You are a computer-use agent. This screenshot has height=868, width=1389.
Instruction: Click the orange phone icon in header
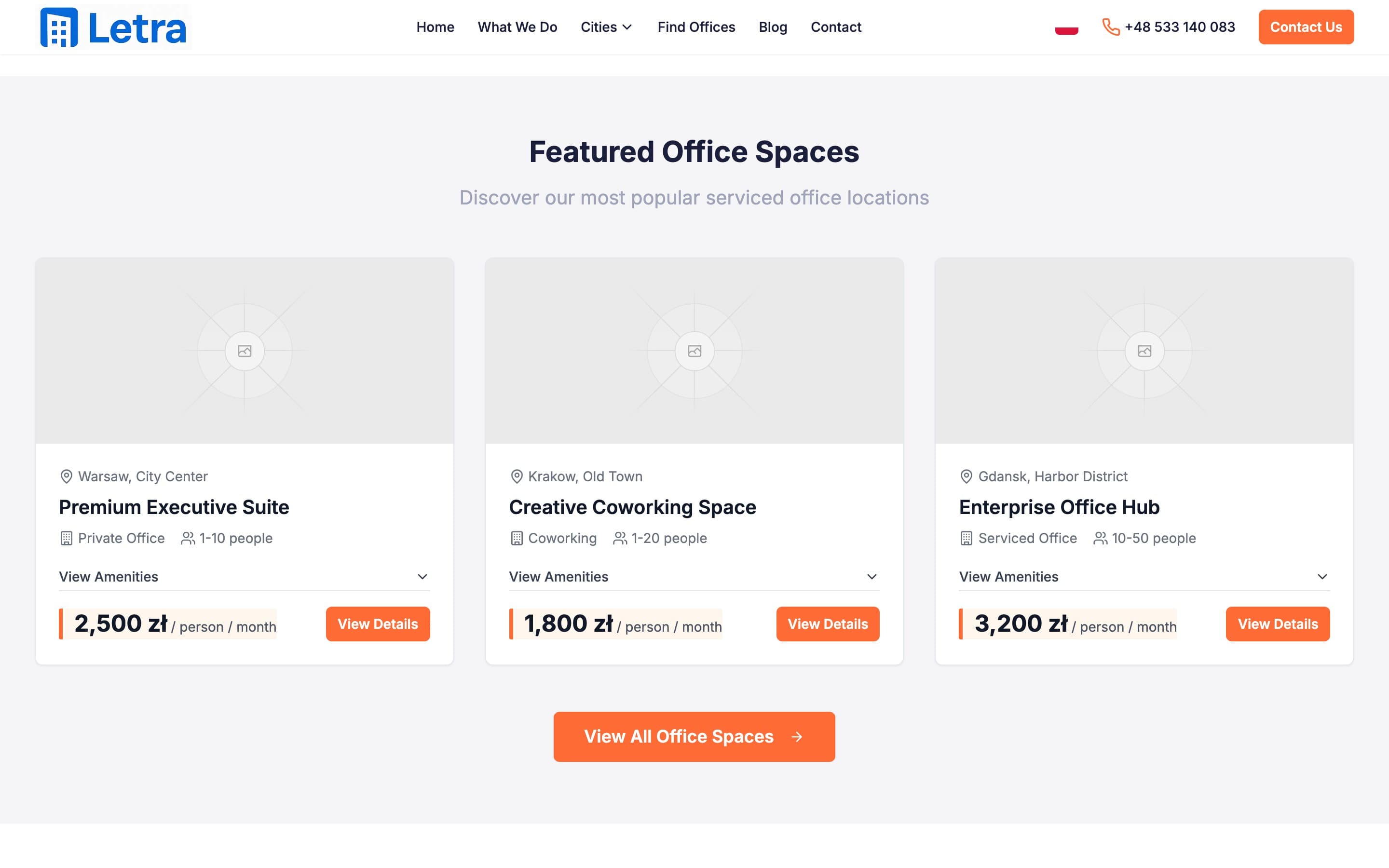(1111, 27)
